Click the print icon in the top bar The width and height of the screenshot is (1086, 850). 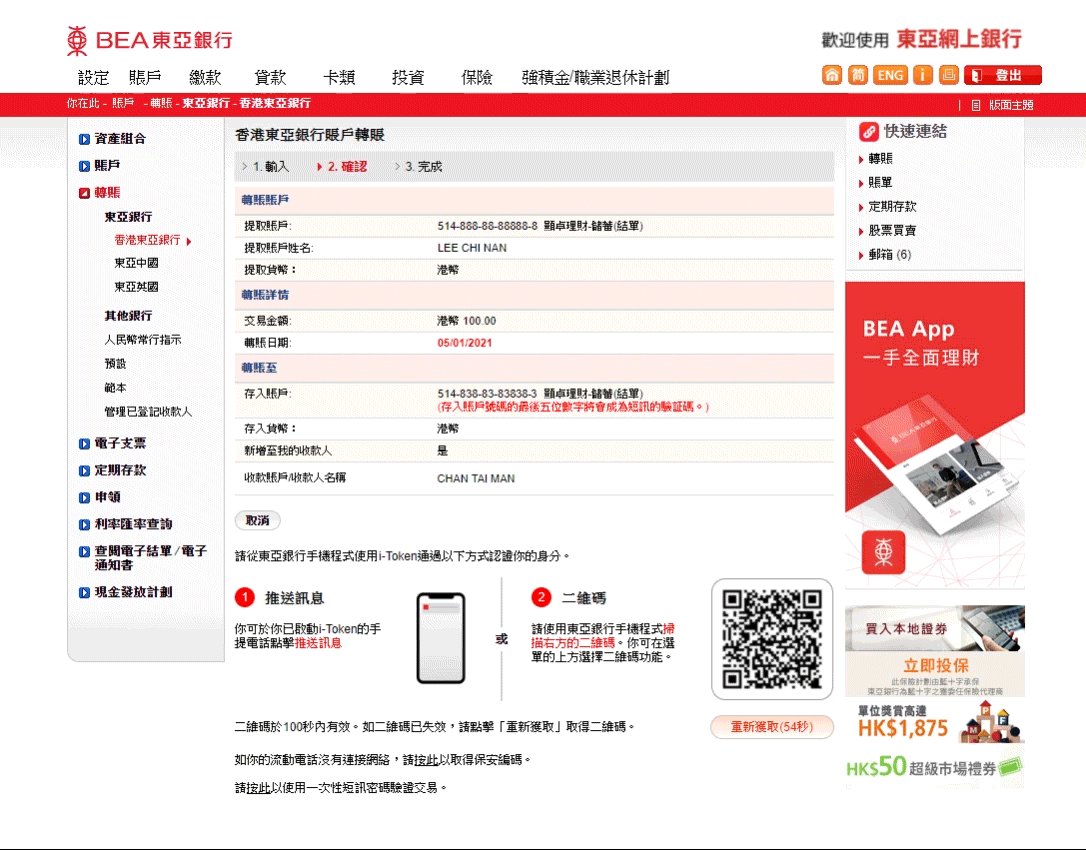click(x=948, y=75)
